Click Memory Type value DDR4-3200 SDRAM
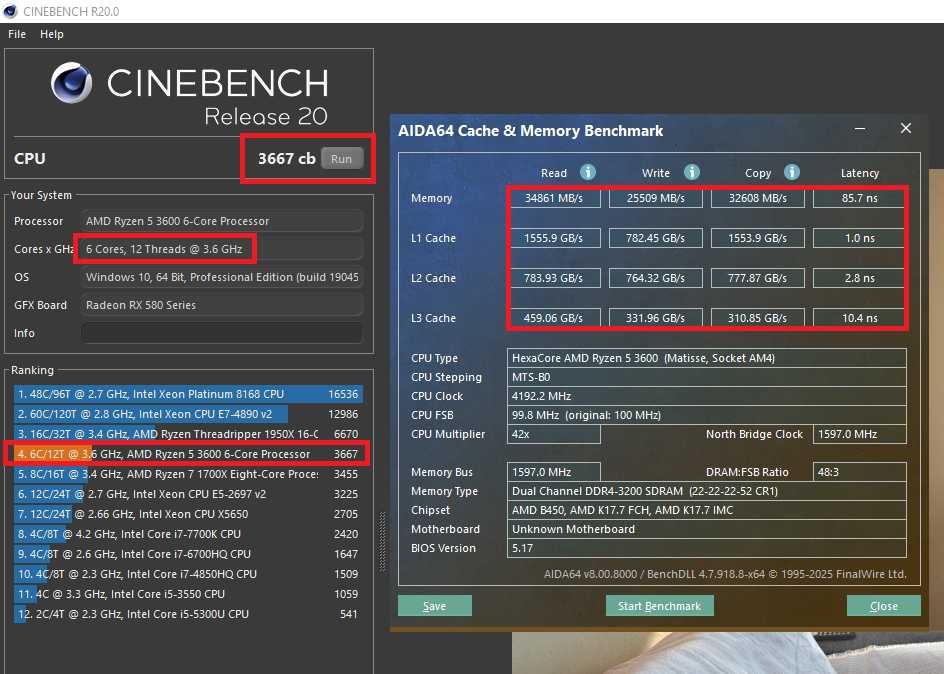944x674 pixels. (707, 491)
